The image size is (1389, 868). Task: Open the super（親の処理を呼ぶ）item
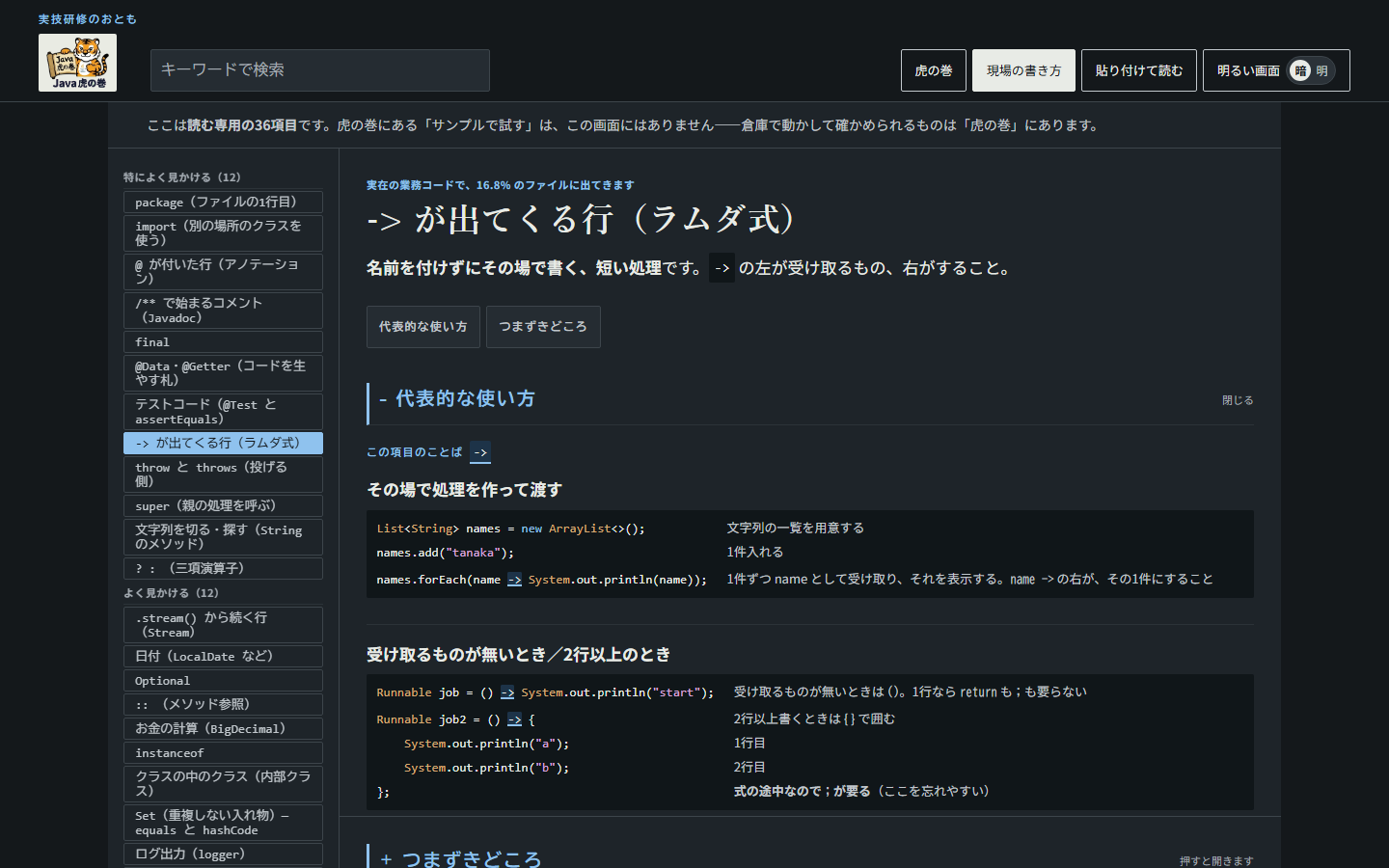coord(223,506)
